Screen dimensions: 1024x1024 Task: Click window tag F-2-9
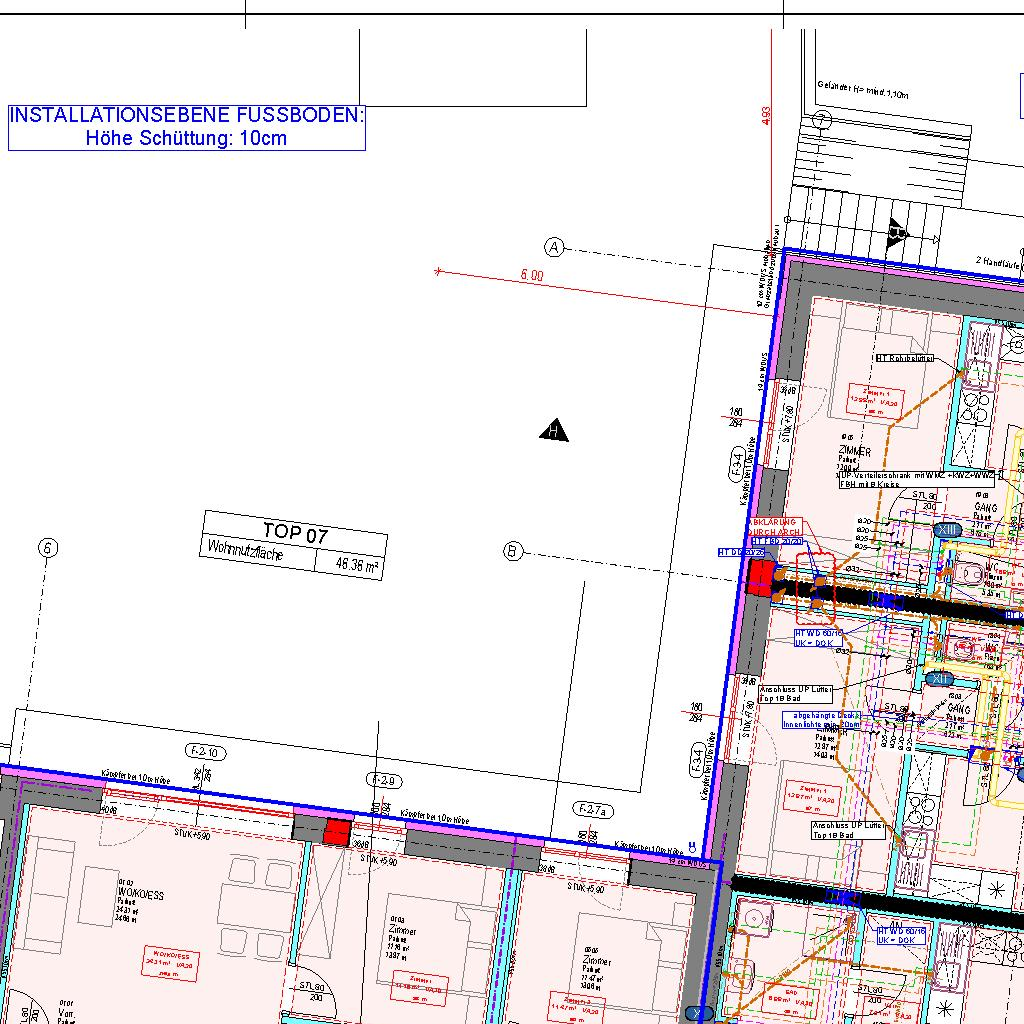coord(386,780)
